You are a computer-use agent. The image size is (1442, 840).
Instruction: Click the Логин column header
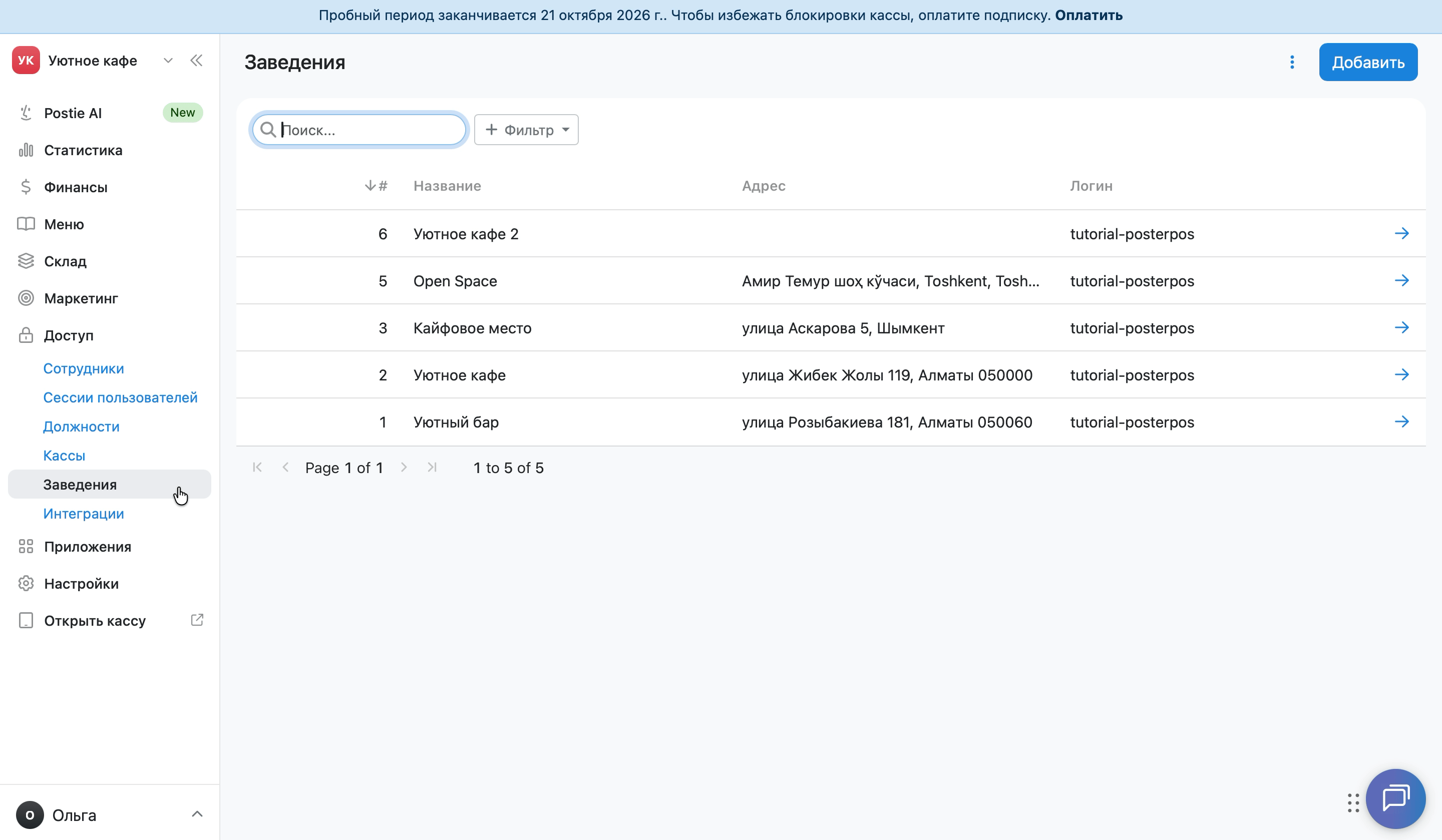coord(1091,186)
